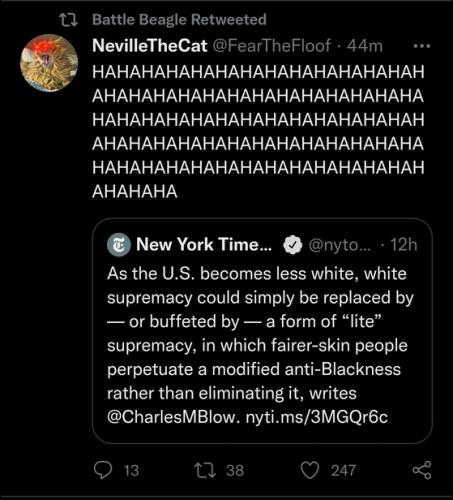
Task: Open the three-dot more options menu
Action: pos(422,46)
